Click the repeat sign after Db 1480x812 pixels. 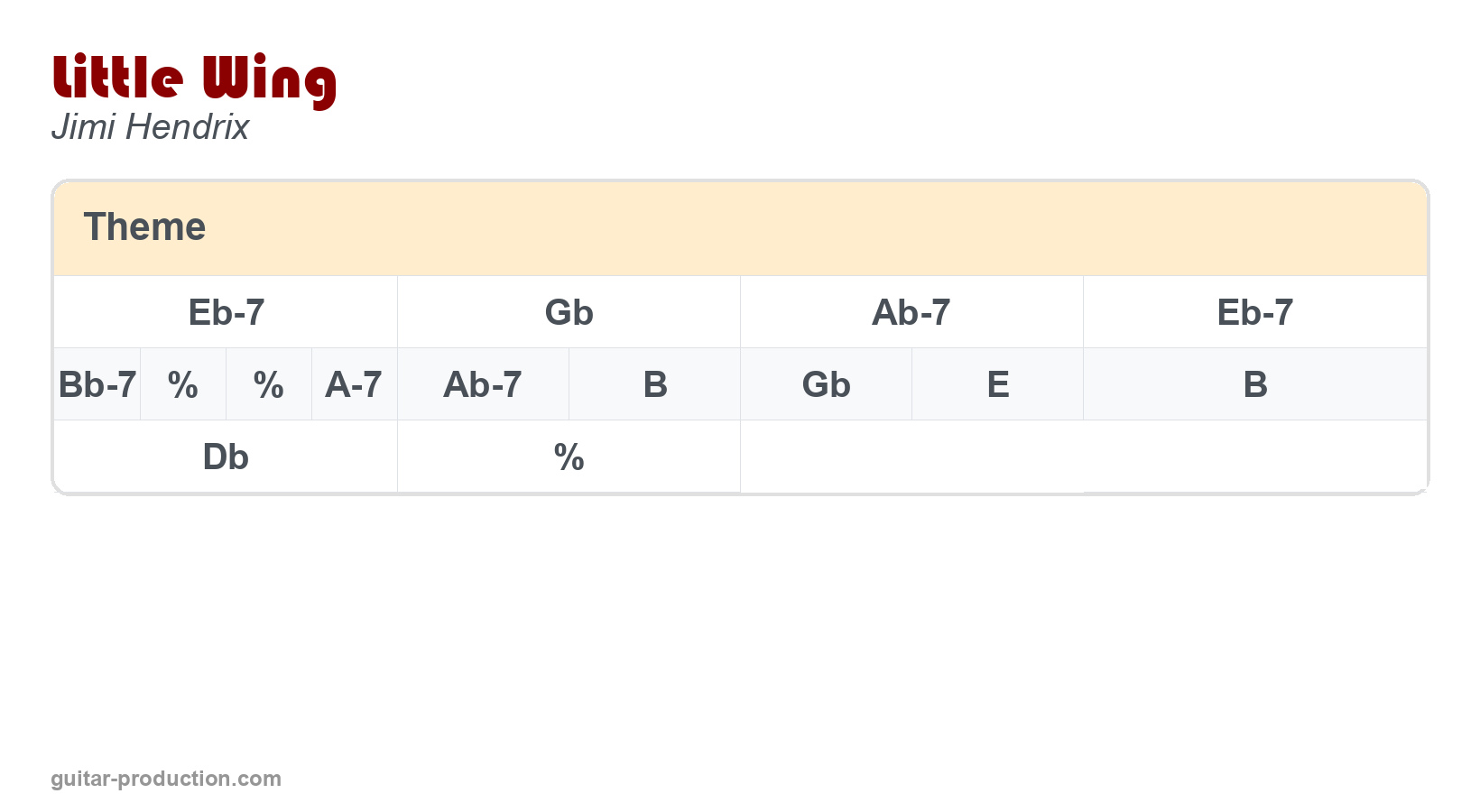click(x=569, y=457)
